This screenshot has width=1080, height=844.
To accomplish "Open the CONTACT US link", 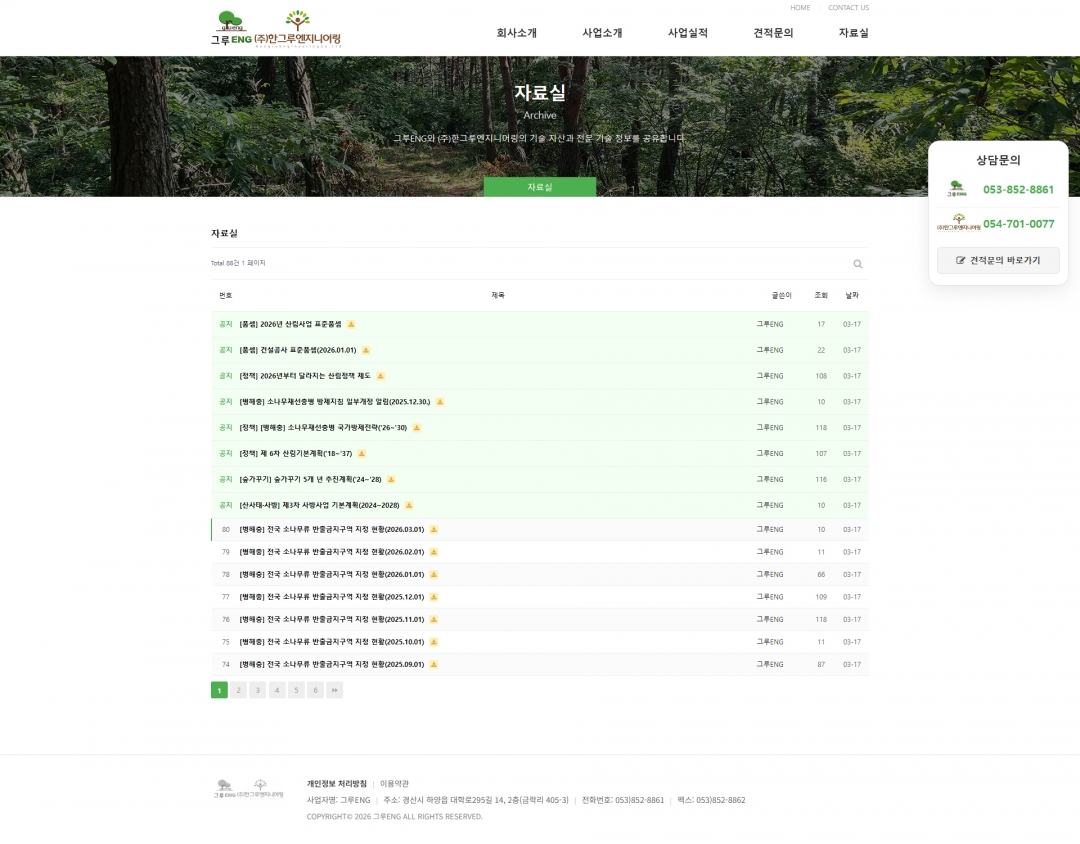I will click(x=849, y=8).
